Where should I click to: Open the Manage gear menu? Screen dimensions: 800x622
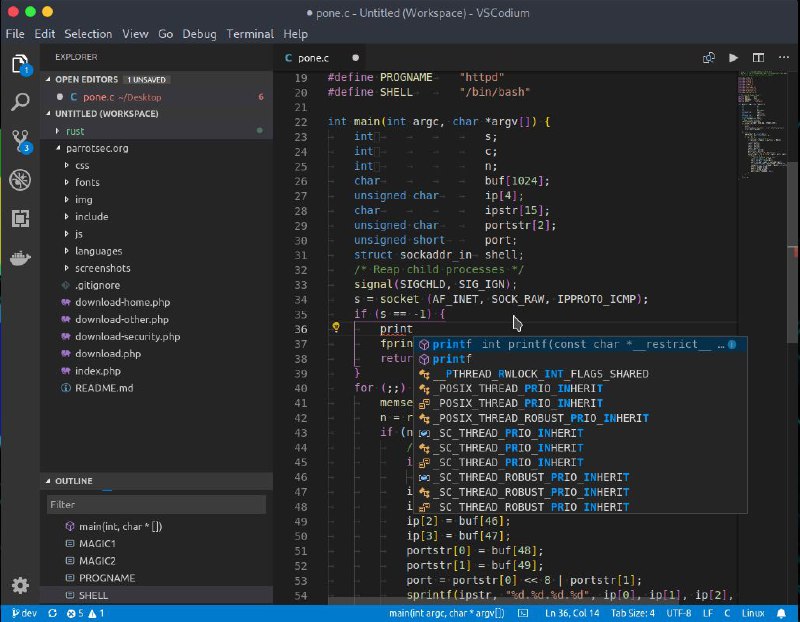click(x=22, y=586)
